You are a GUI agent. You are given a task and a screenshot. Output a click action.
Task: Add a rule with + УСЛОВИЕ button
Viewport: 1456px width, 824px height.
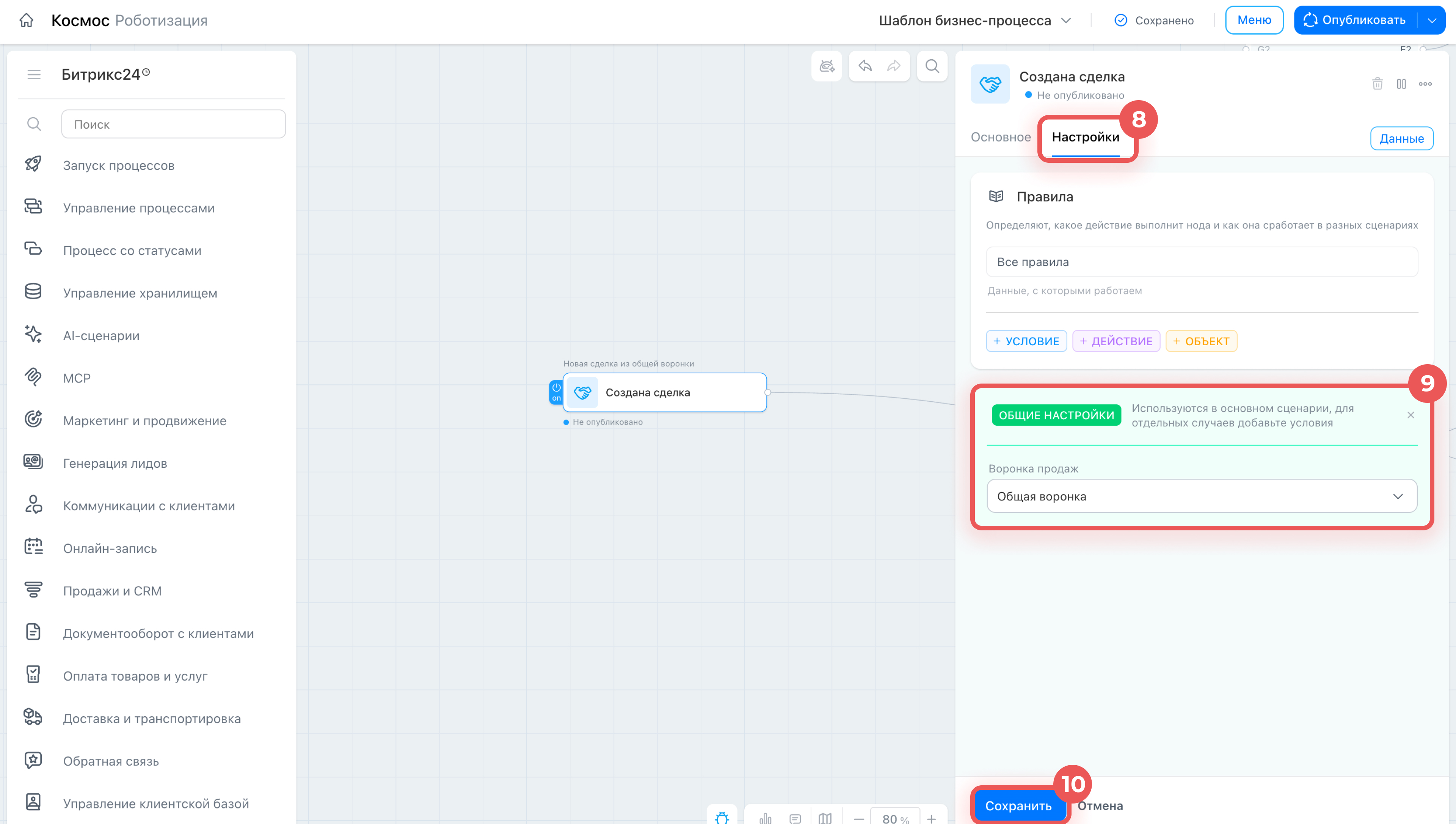pos(1026,341)
